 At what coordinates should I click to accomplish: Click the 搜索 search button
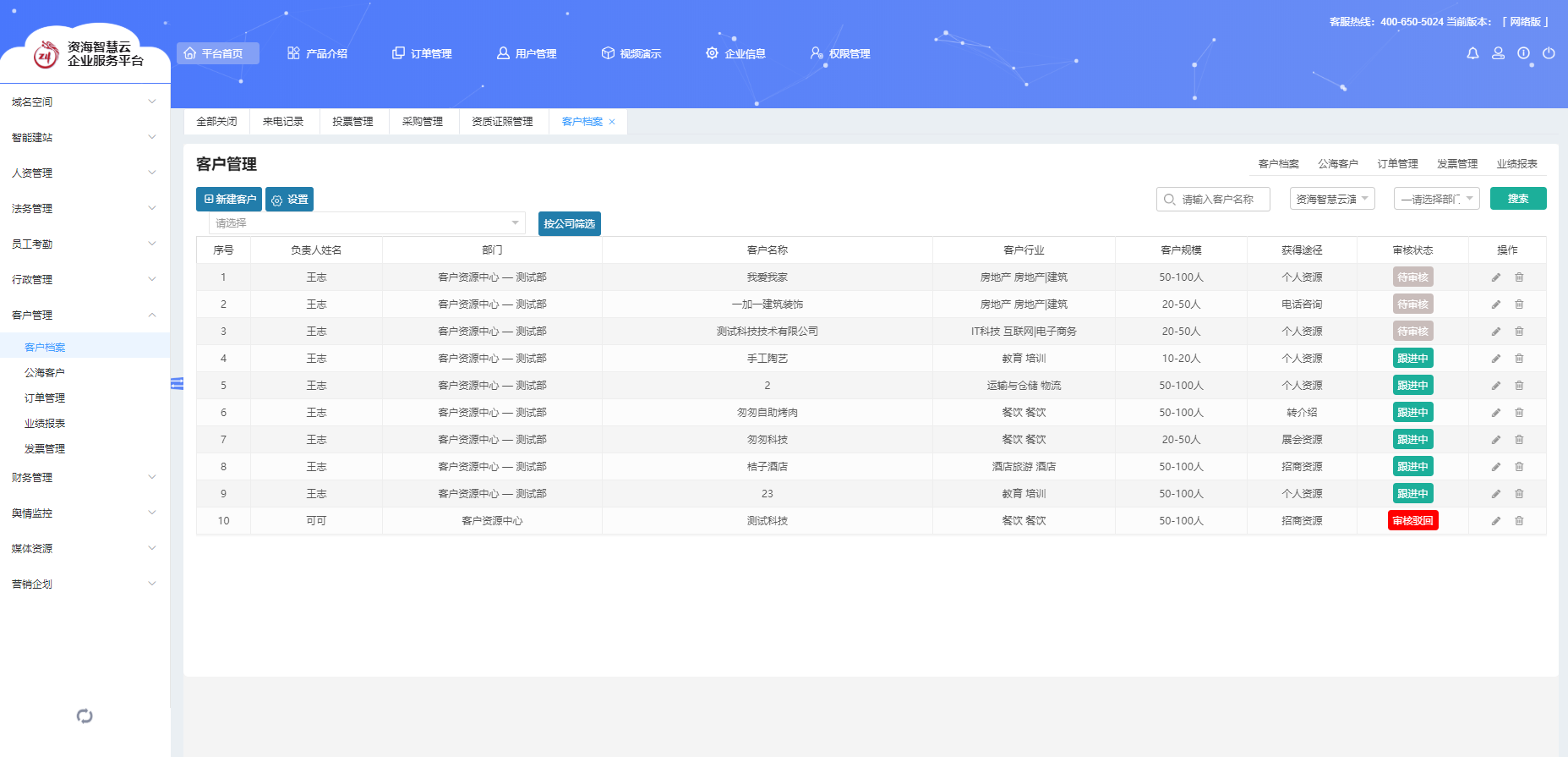pyautogui.click(x=1517, y=199)
